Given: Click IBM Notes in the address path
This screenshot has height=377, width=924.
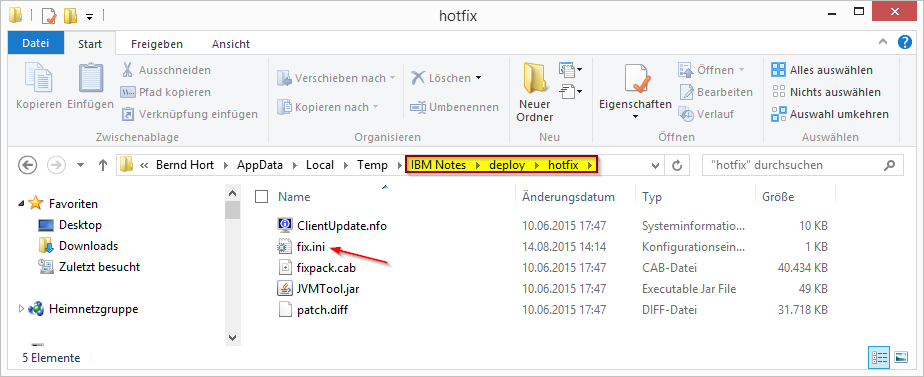Looking at the screenshot, I should [x=438, y=165].
